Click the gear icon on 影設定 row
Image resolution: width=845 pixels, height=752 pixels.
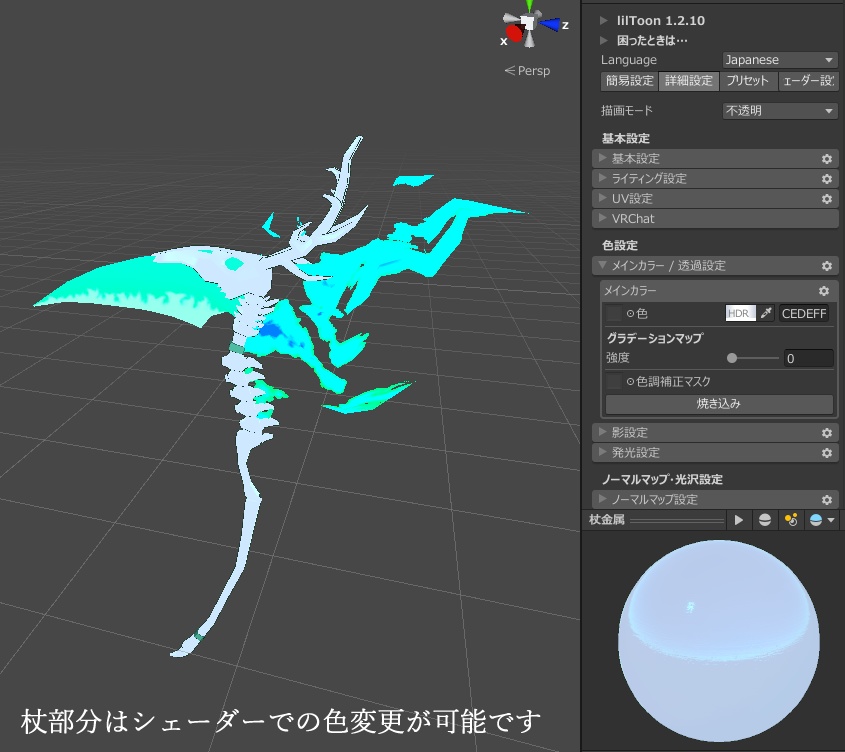tap(826, 432)
